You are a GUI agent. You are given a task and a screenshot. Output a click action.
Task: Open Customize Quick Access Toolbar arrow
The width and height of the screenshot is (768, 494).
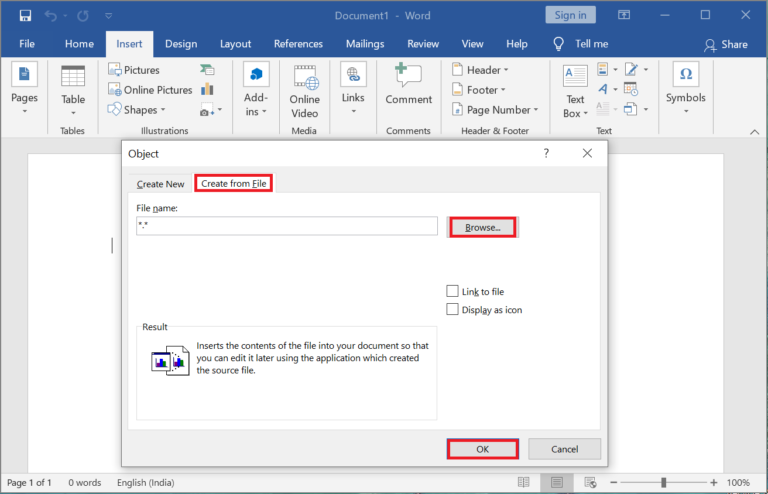pyautogui.click(x=109, y=16)
